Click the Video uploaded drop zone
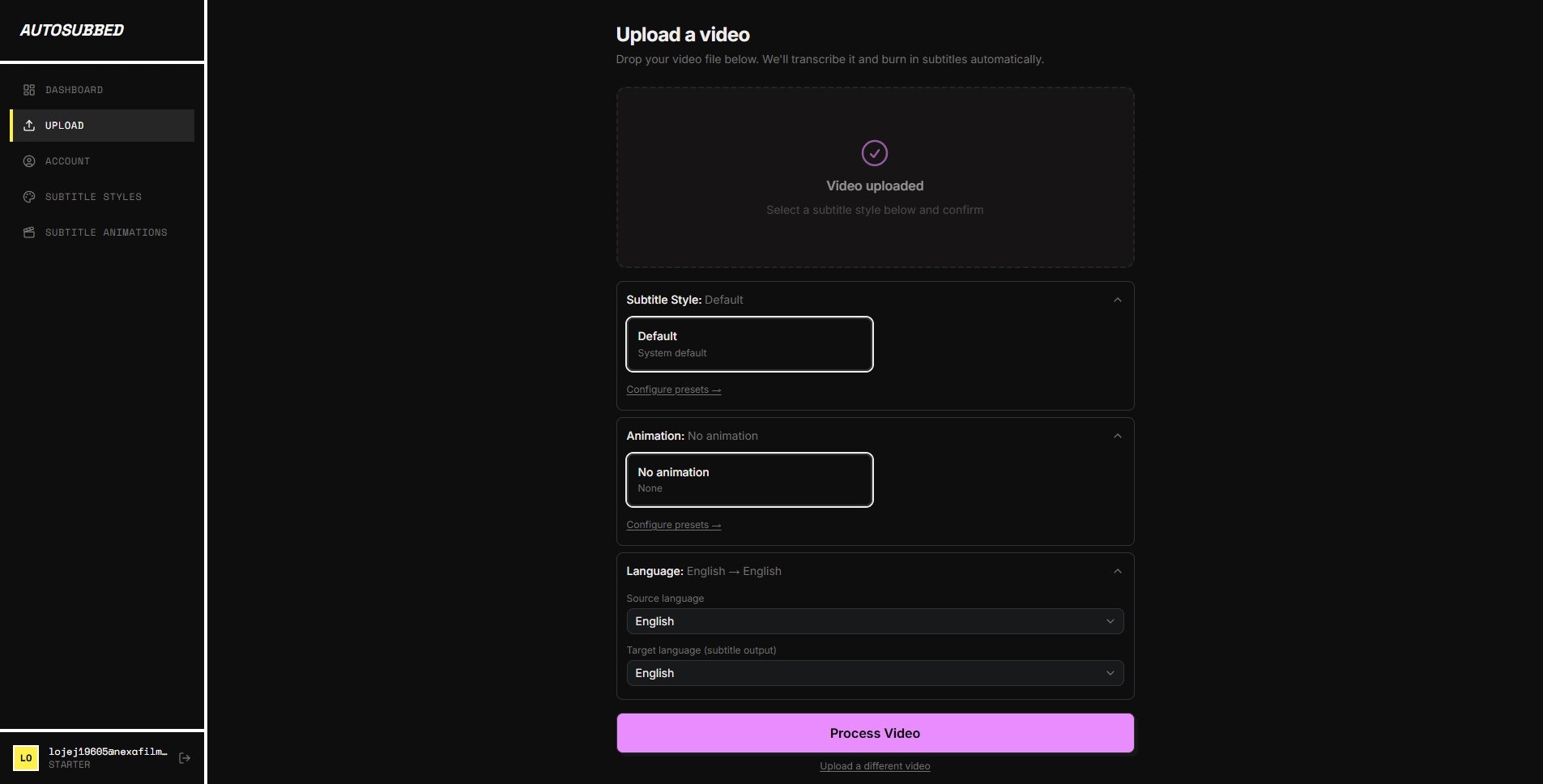This screenshot has height=784, width=1543. coord(875,177)
